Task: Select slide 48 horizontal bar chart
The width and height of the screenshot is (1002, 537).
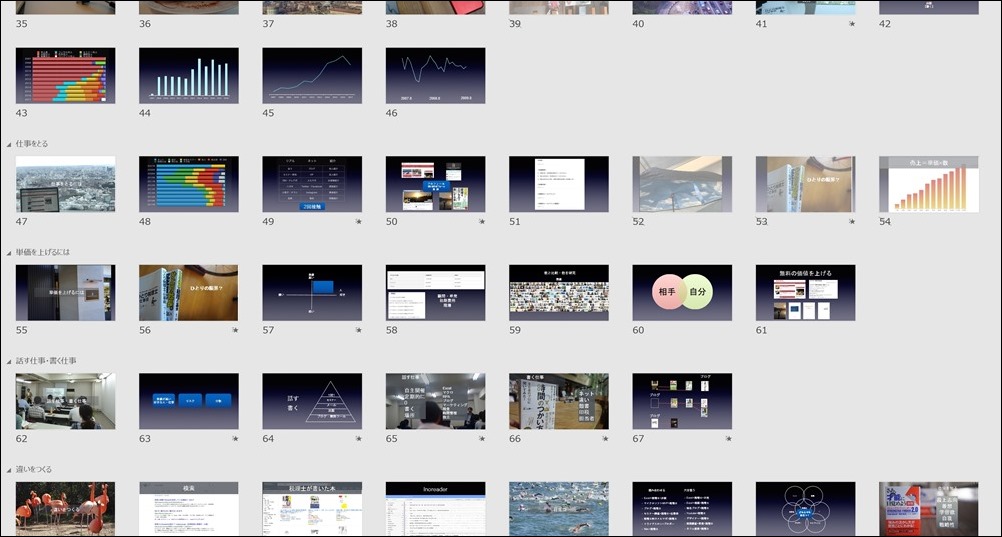Action: [189, 184]
